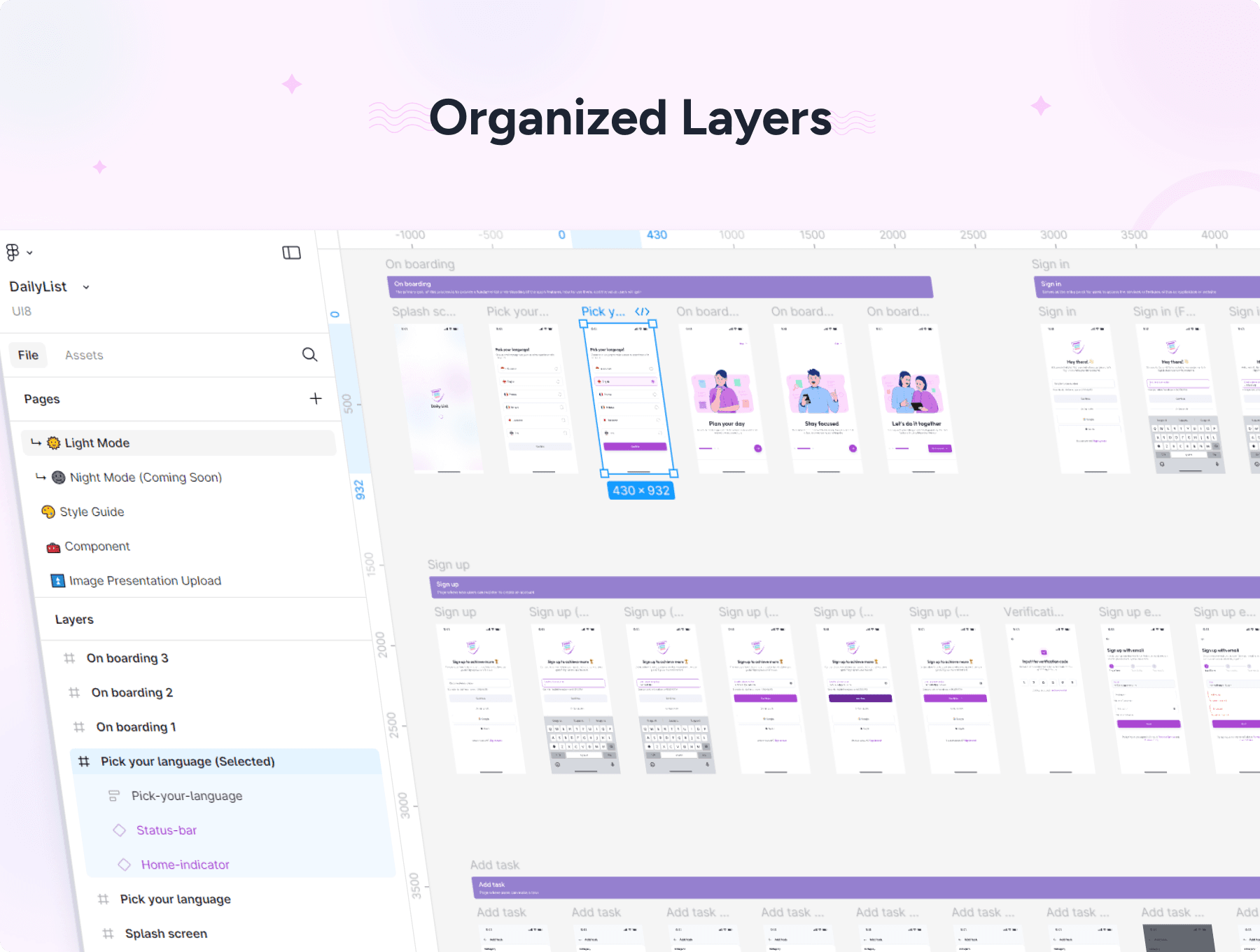Click the Sign up section header bar
The height and width of the screenshot is (952, 1260).
(x=845, y=587)
